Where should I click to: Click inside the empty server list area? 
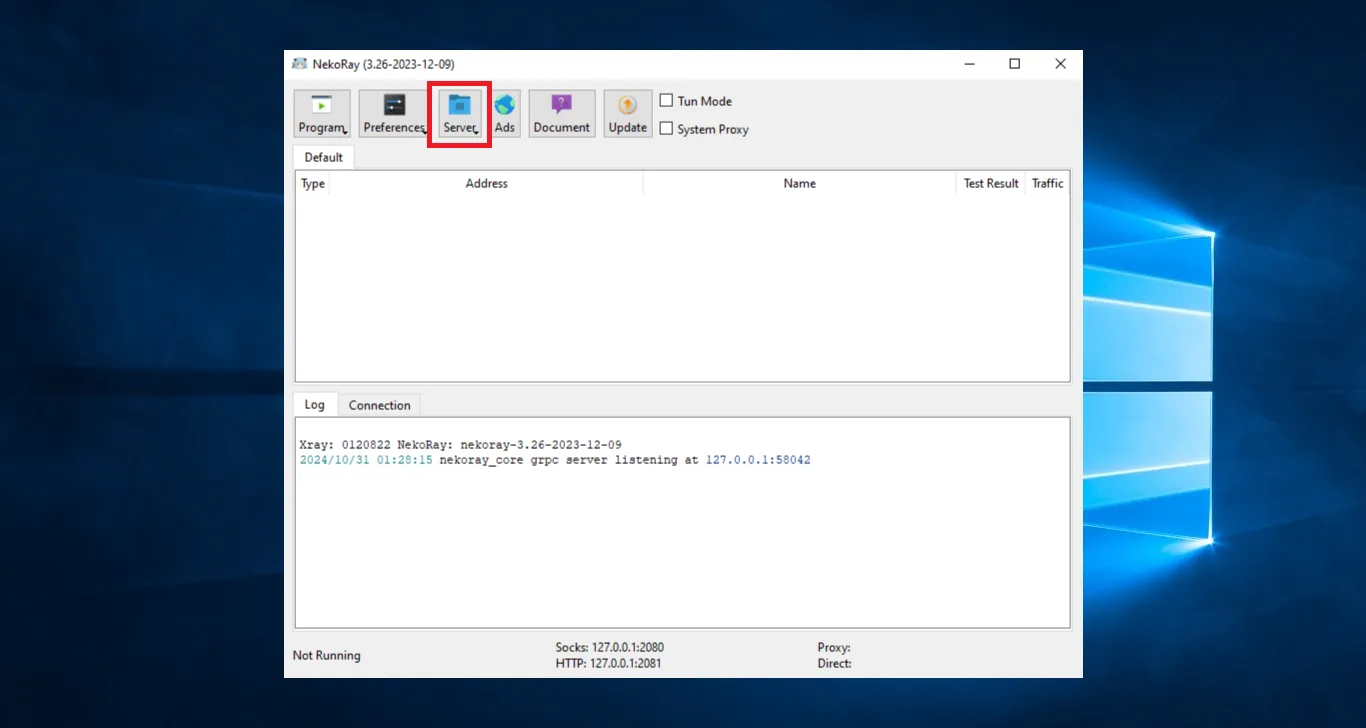pos(682,287)
